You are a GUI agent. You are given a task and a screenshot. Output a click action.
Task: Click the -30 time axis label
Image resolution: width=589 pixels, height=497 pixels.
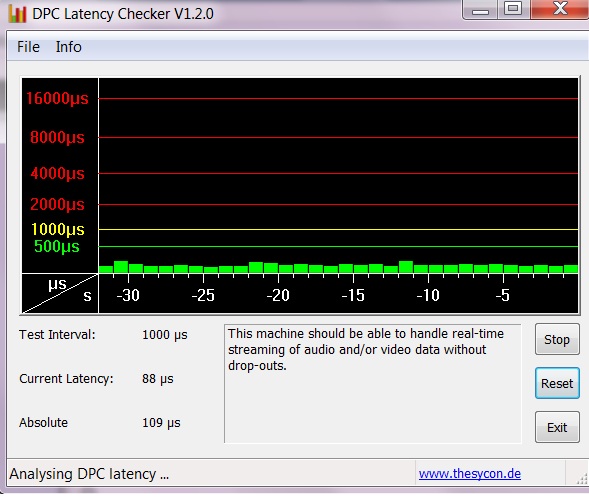click(x=128, y=295)
